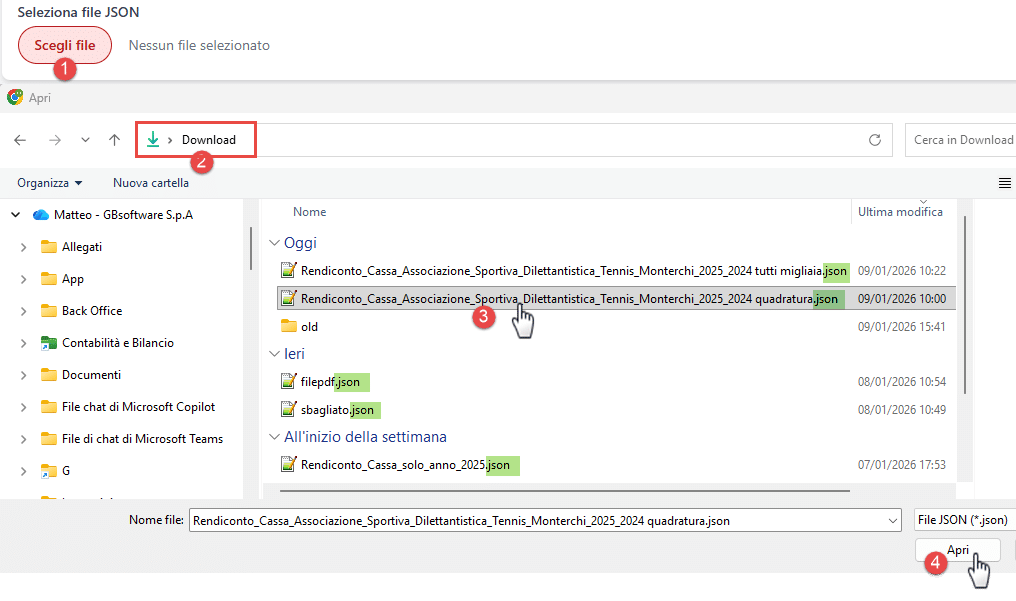1016x601 pixels.
Task: Sort by the Nome column header
Action: (309, 212)
